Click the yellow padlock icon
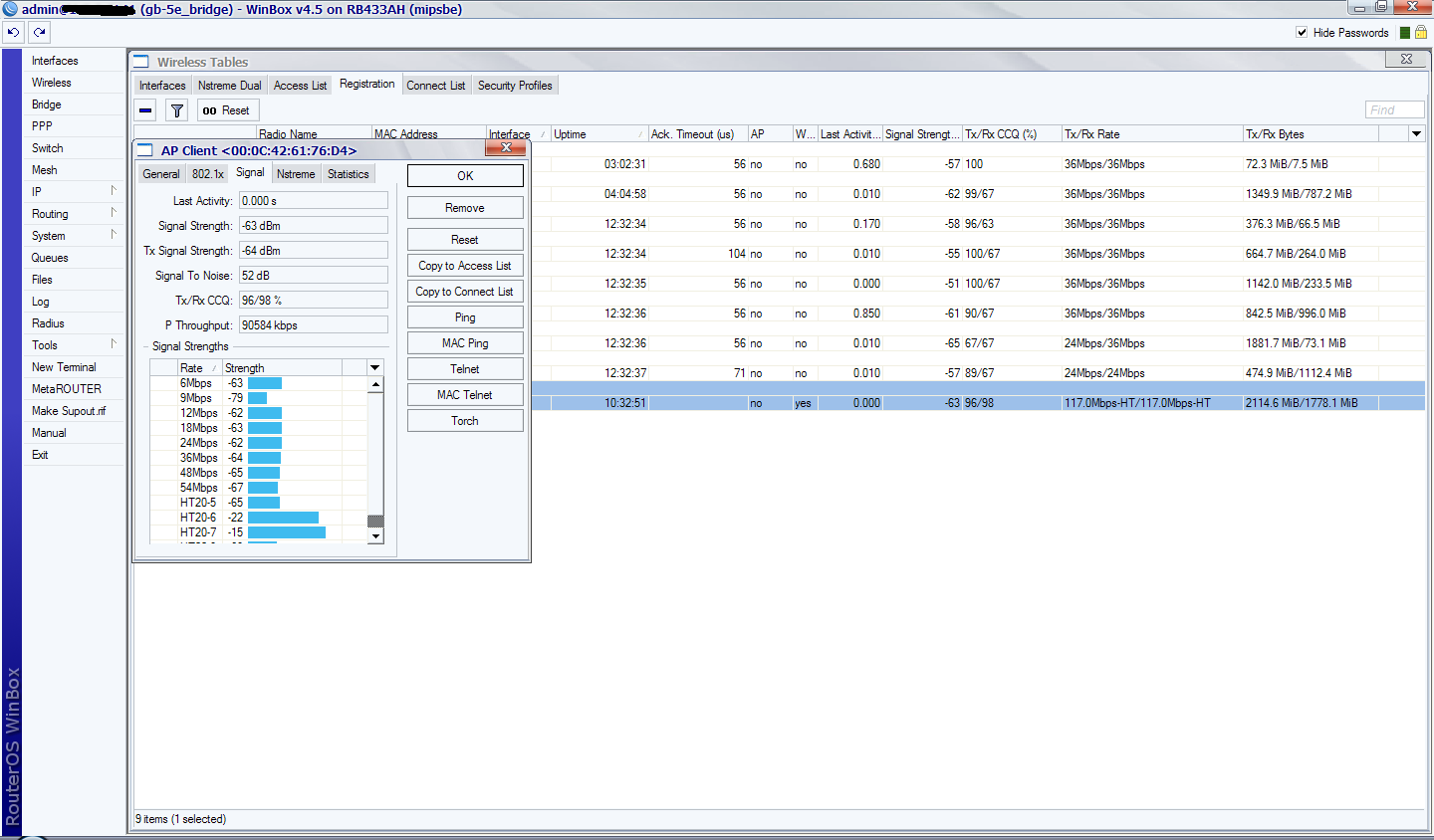 [x=1421, y=33]
